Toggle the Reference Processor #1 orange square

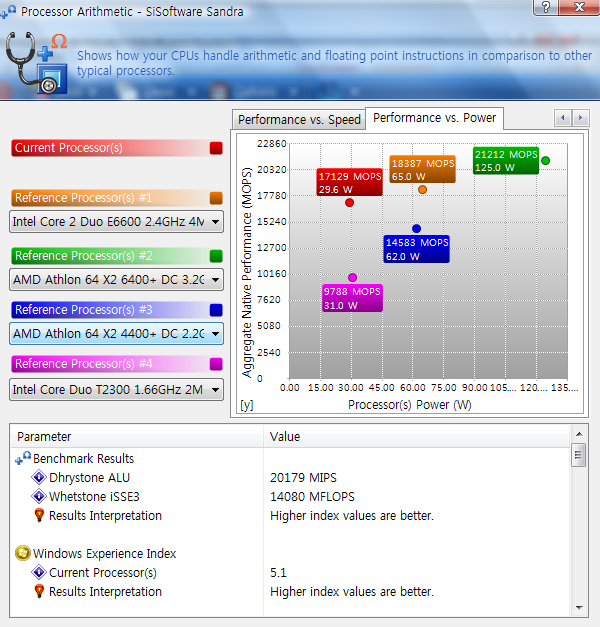(x=216, y=198)
